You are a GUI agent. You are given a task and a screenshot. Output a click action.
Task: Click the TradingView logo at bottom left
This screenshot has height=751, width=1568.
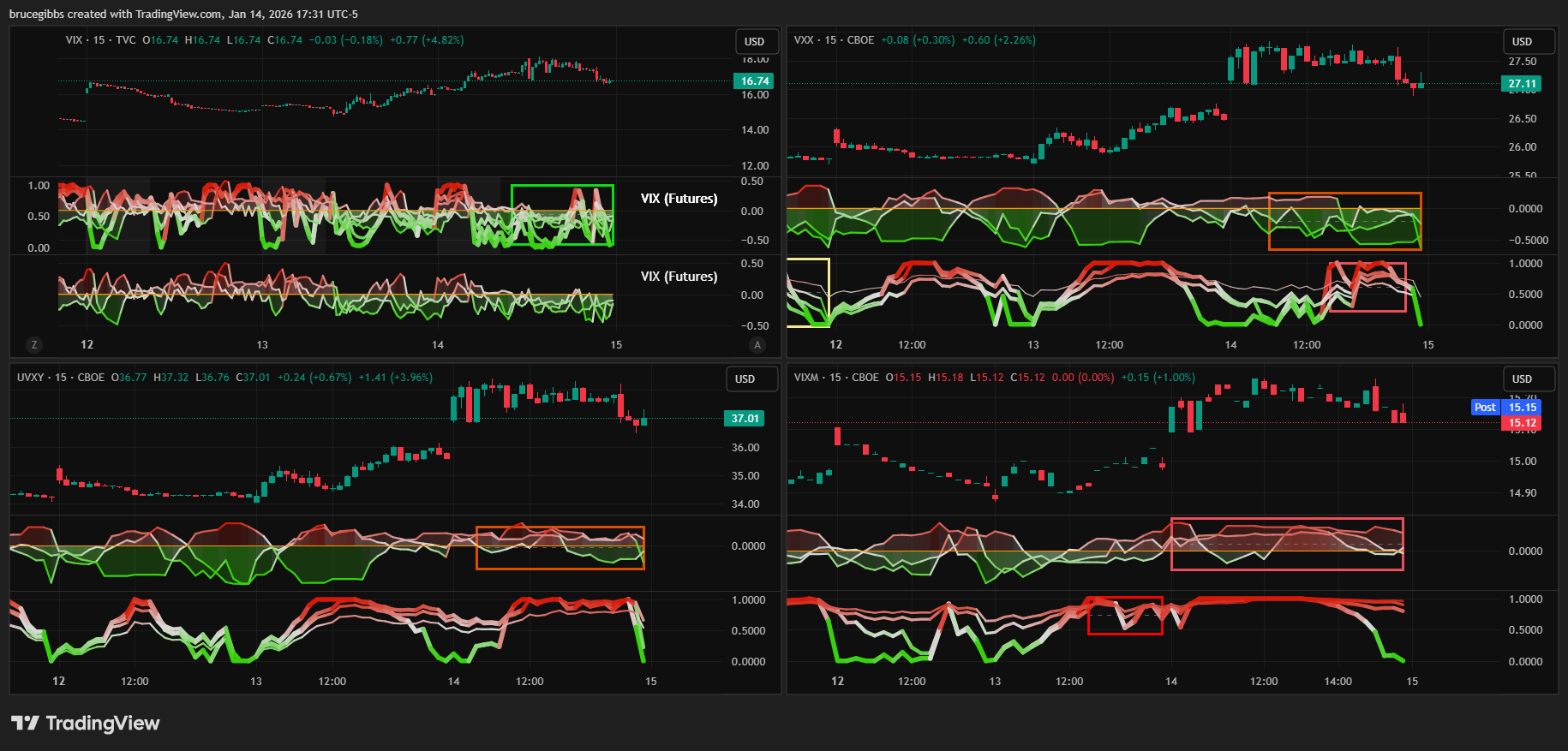(x=86, y=724)
